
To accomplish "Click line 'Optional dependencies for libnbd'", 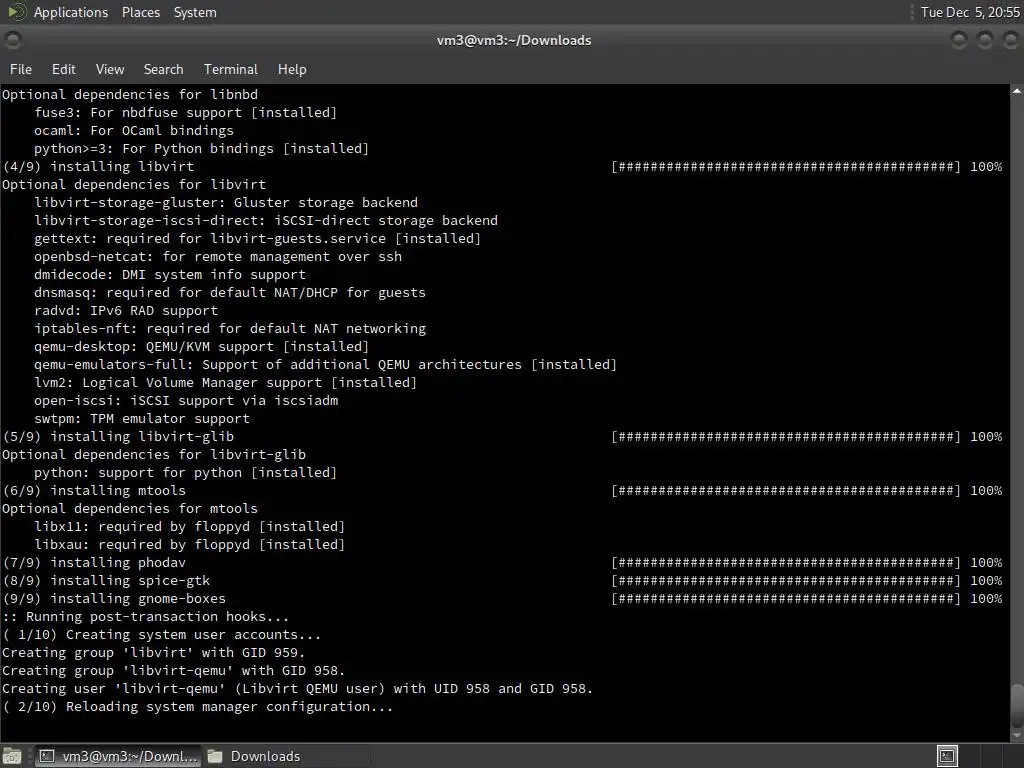I will [x=130, y=95].
